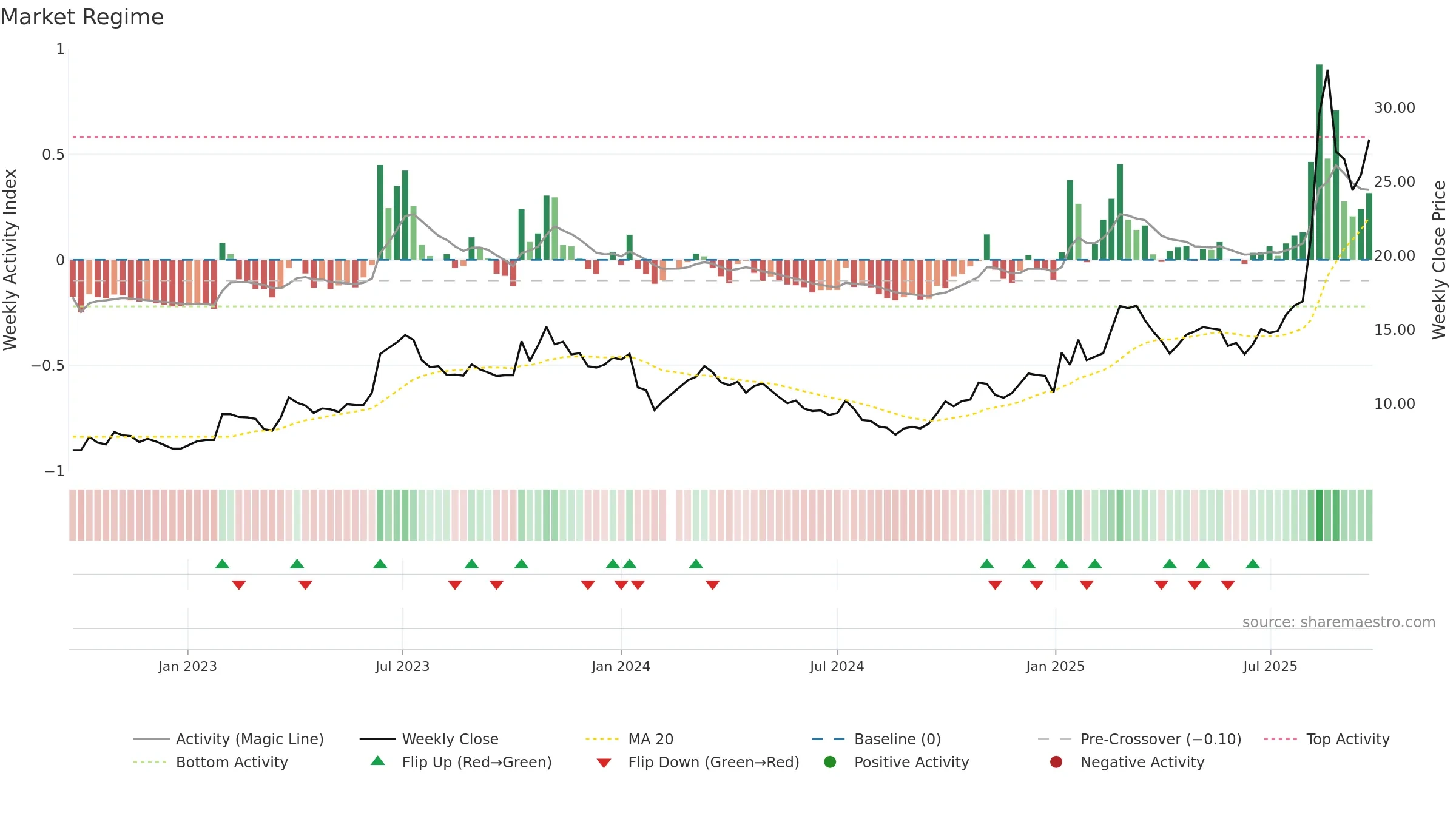The width and height of the screenshot is (1456, 819).
Task: Toggle Flip Up (Red→Green) legend entry
Action: pos(461,762)
